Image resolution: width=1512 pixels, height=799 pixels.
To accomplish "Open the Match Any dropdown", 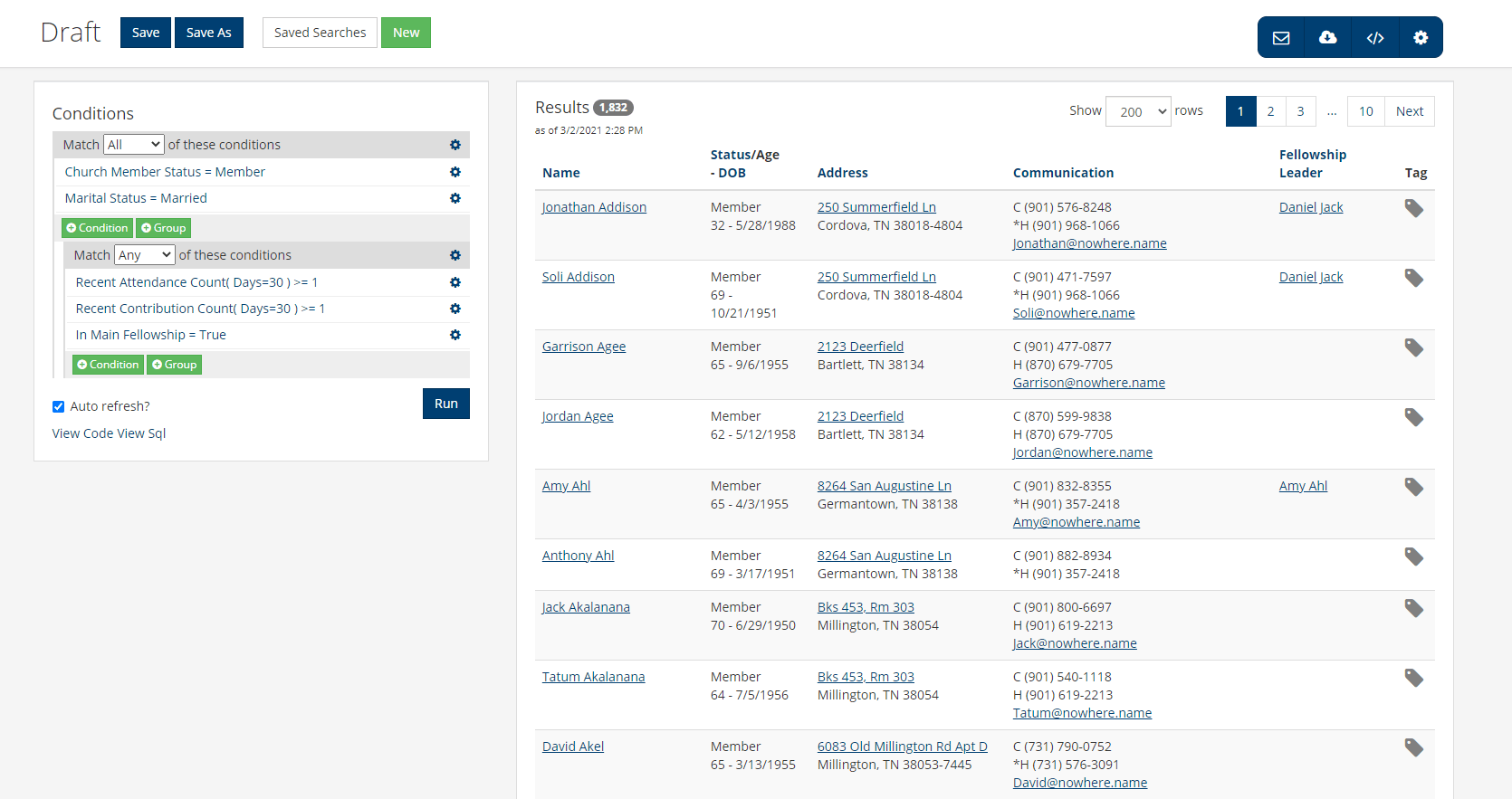I will coord(145,255).
